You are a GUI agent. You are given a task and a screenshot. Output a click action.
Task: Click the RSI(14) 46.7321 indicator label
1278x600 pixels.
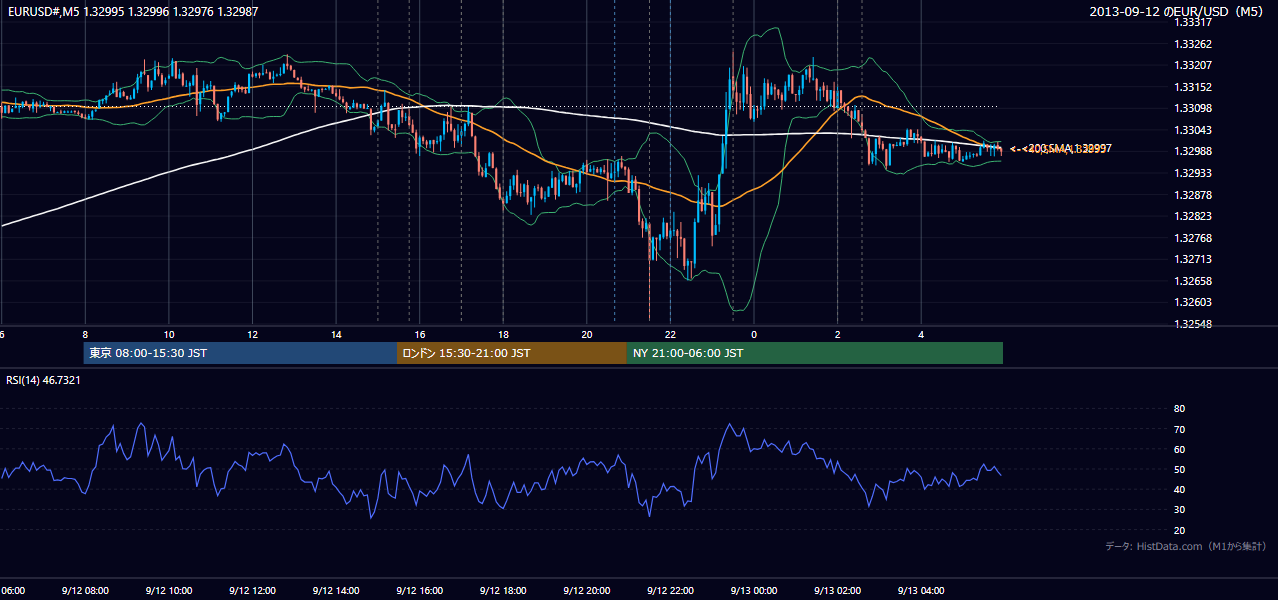coord(44,380)
